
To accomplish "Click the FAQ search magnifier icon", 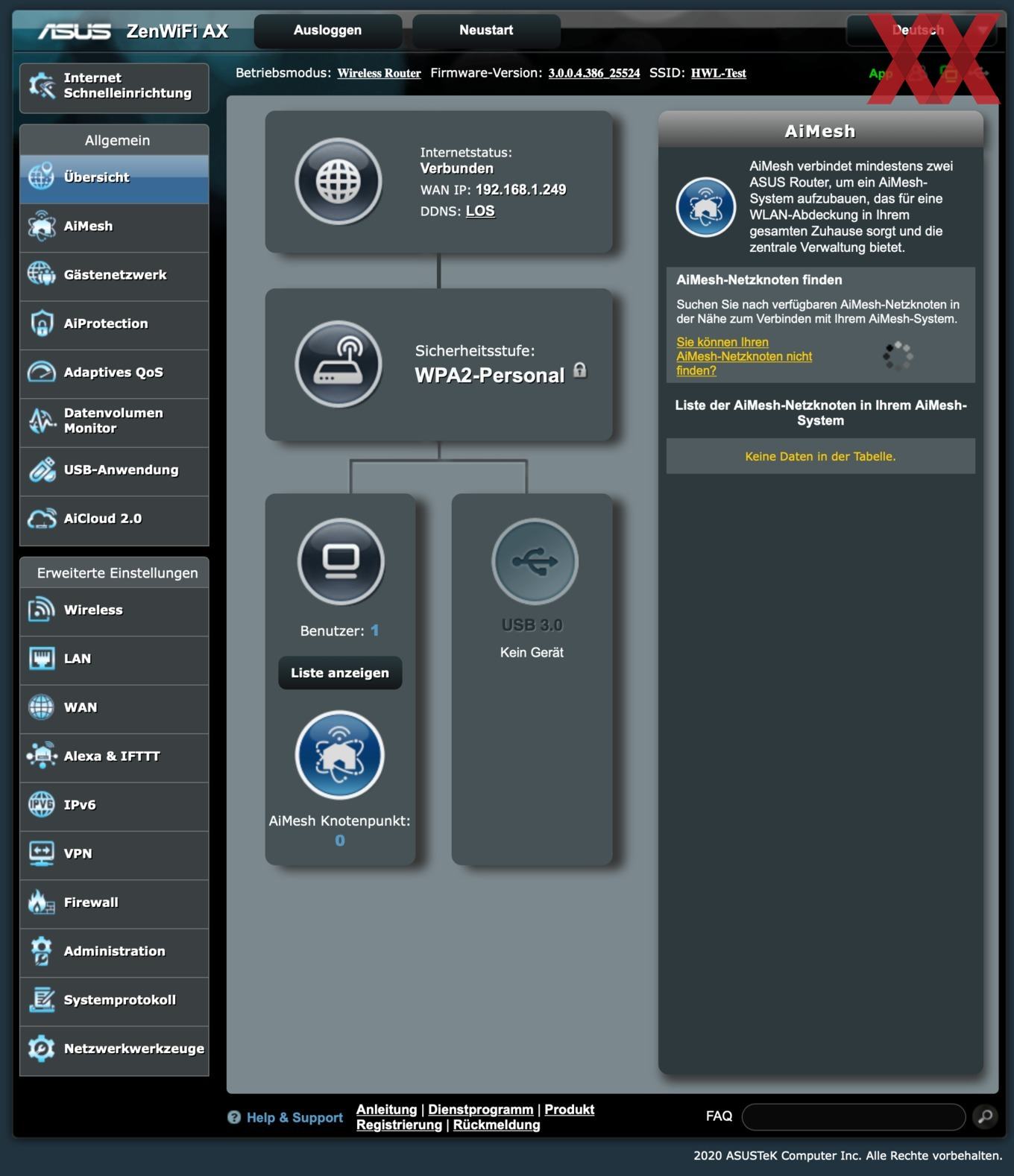I will (985, 1116).
